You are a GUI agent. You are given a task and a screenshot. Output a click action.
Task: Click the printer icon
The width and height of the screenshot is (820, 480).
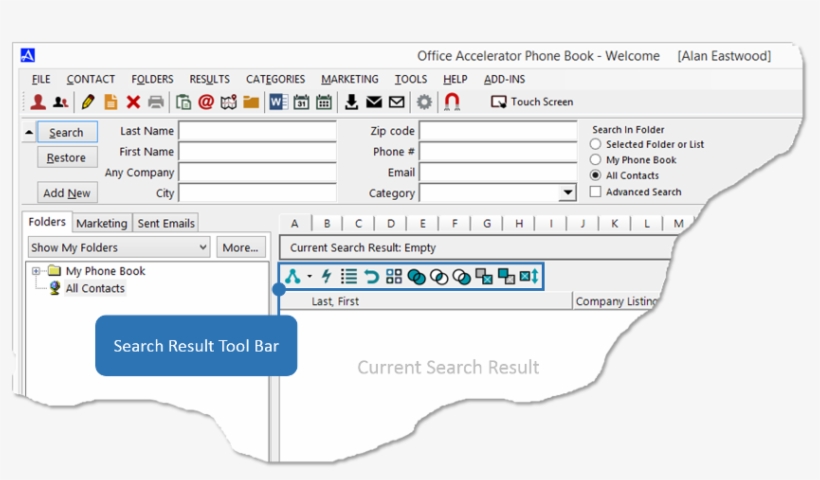[x=156, y=102]
